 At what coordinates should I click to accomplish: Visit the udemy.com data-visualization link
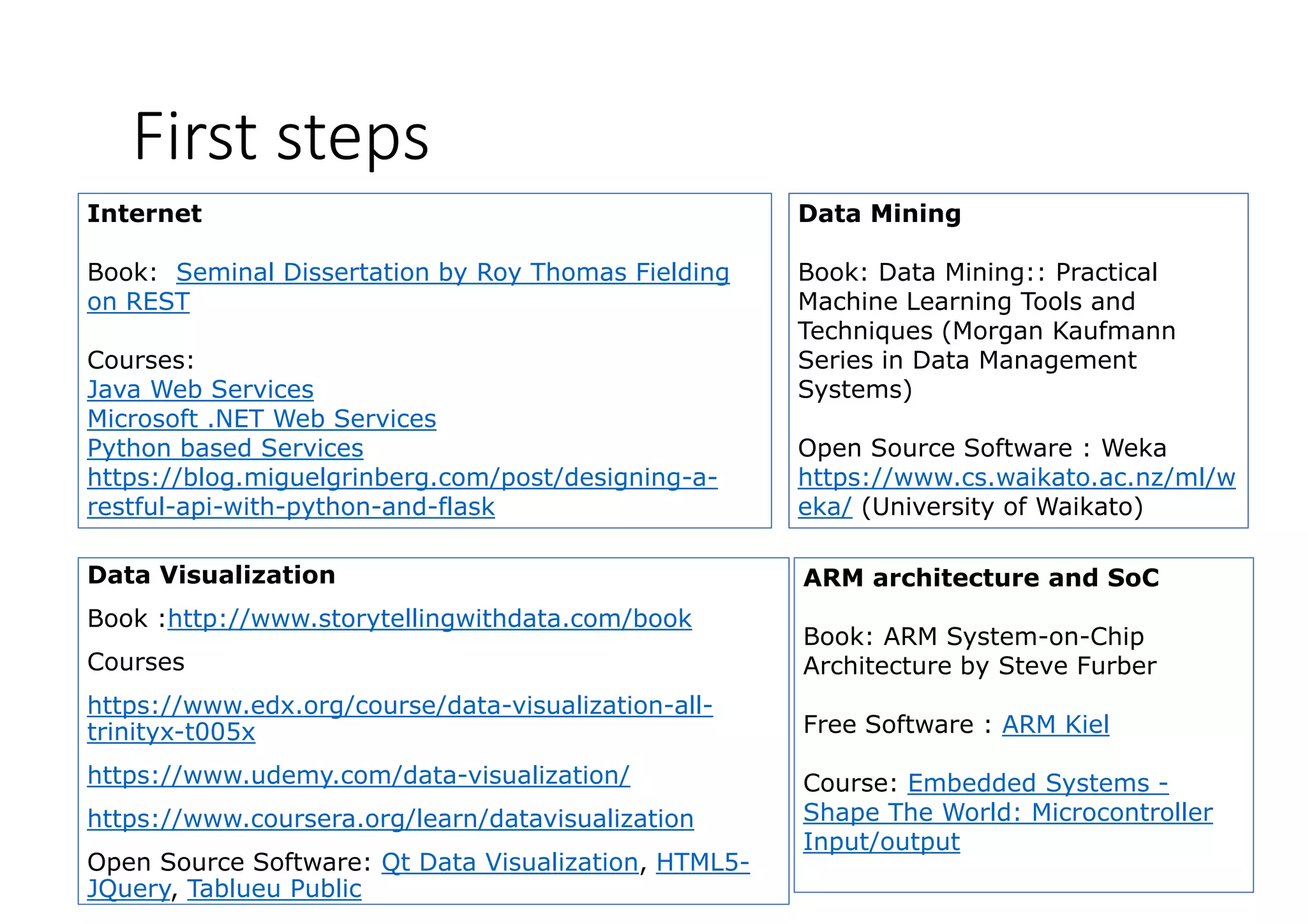pyautogui.click(x=359, y=775)
